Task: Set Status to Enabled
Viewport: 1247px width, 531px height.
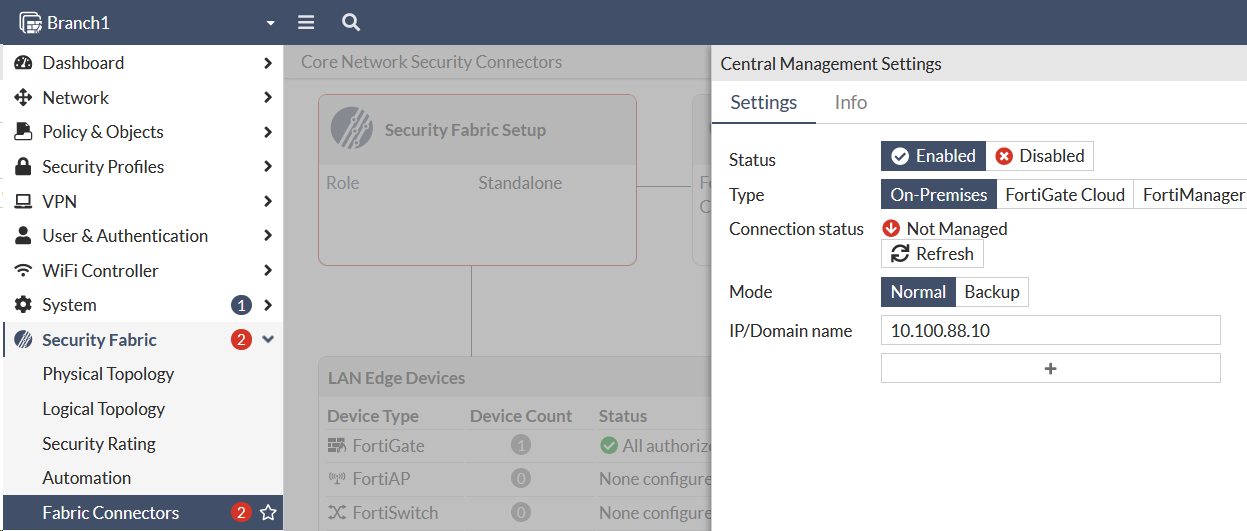Action: tap(933, 156)
